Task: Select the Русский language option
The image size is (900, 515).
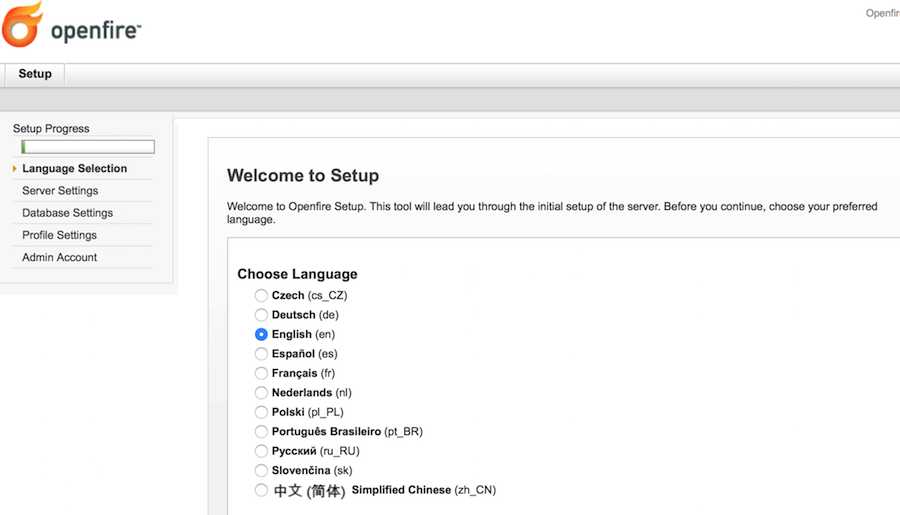Action: (261, 451)
